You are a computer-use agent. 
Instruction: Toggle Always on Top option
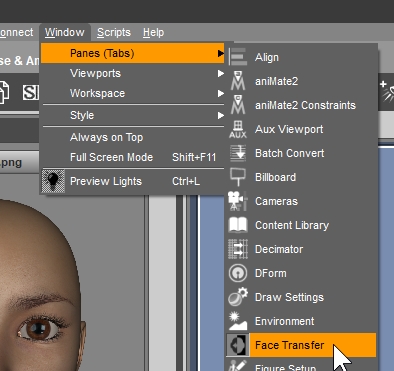coord(133,137)
